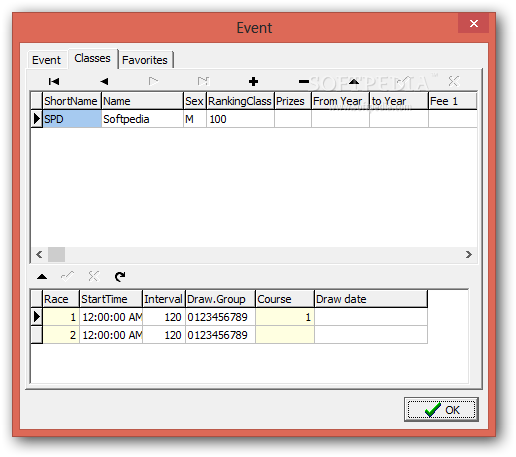
Task: Click Interval 120 of race 1
Action: (x=164, y=317)
